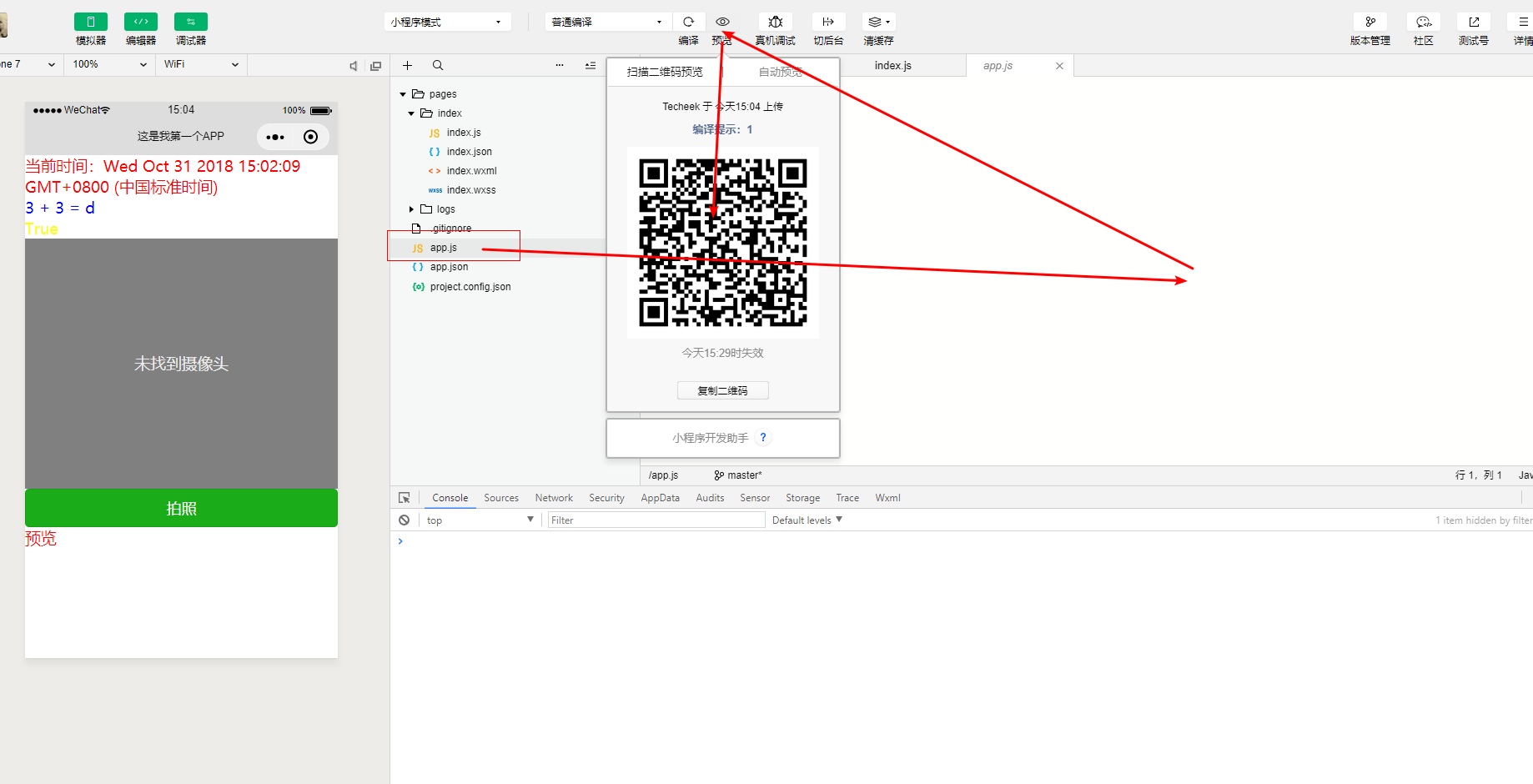Toggle the editor panel button
Image resolution: width=1533 pixels, height=784 pixels.
141,23
